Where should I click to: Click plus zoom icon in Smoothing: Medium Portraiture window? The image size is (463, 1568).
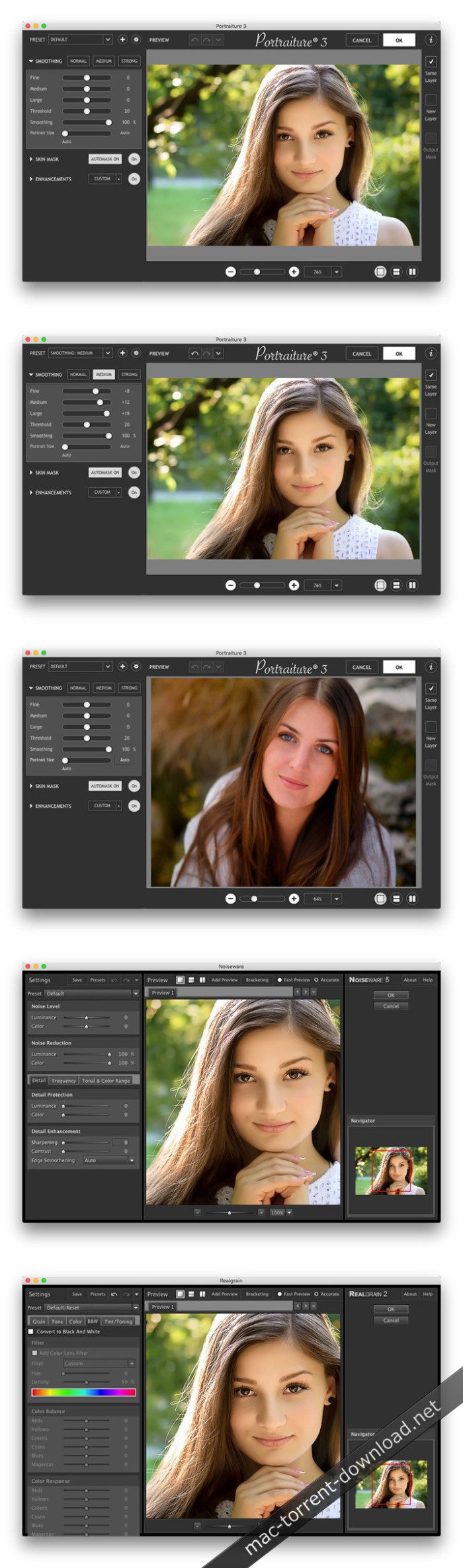click(x=294, y=585)
